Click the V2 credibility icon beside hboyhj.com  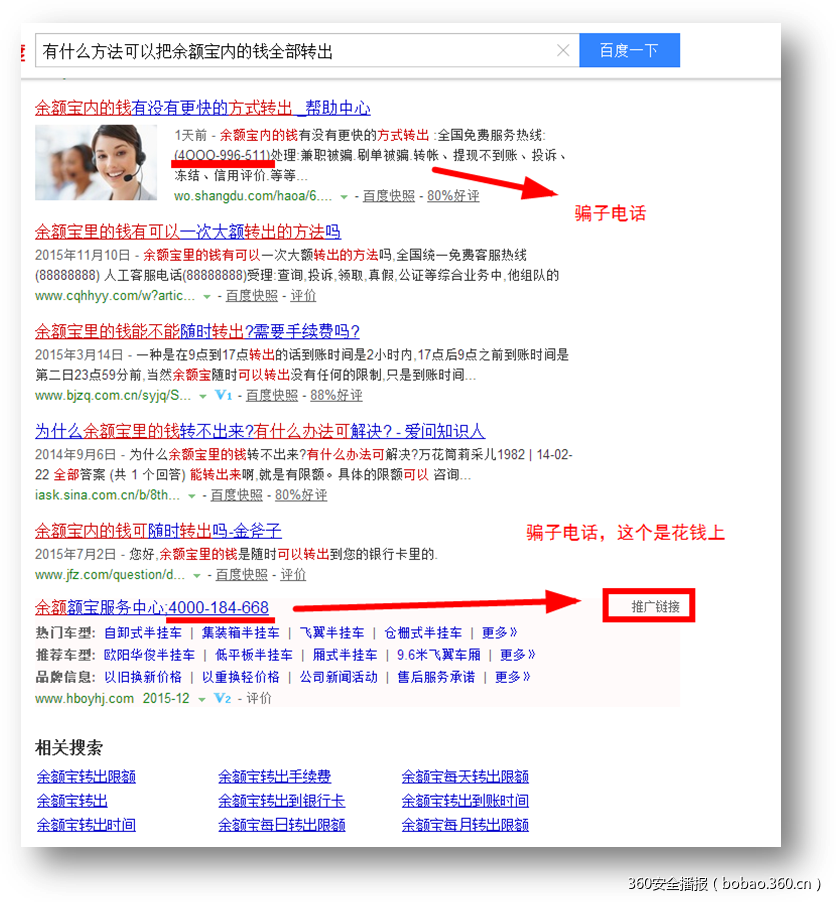click(x=223, y=698)
